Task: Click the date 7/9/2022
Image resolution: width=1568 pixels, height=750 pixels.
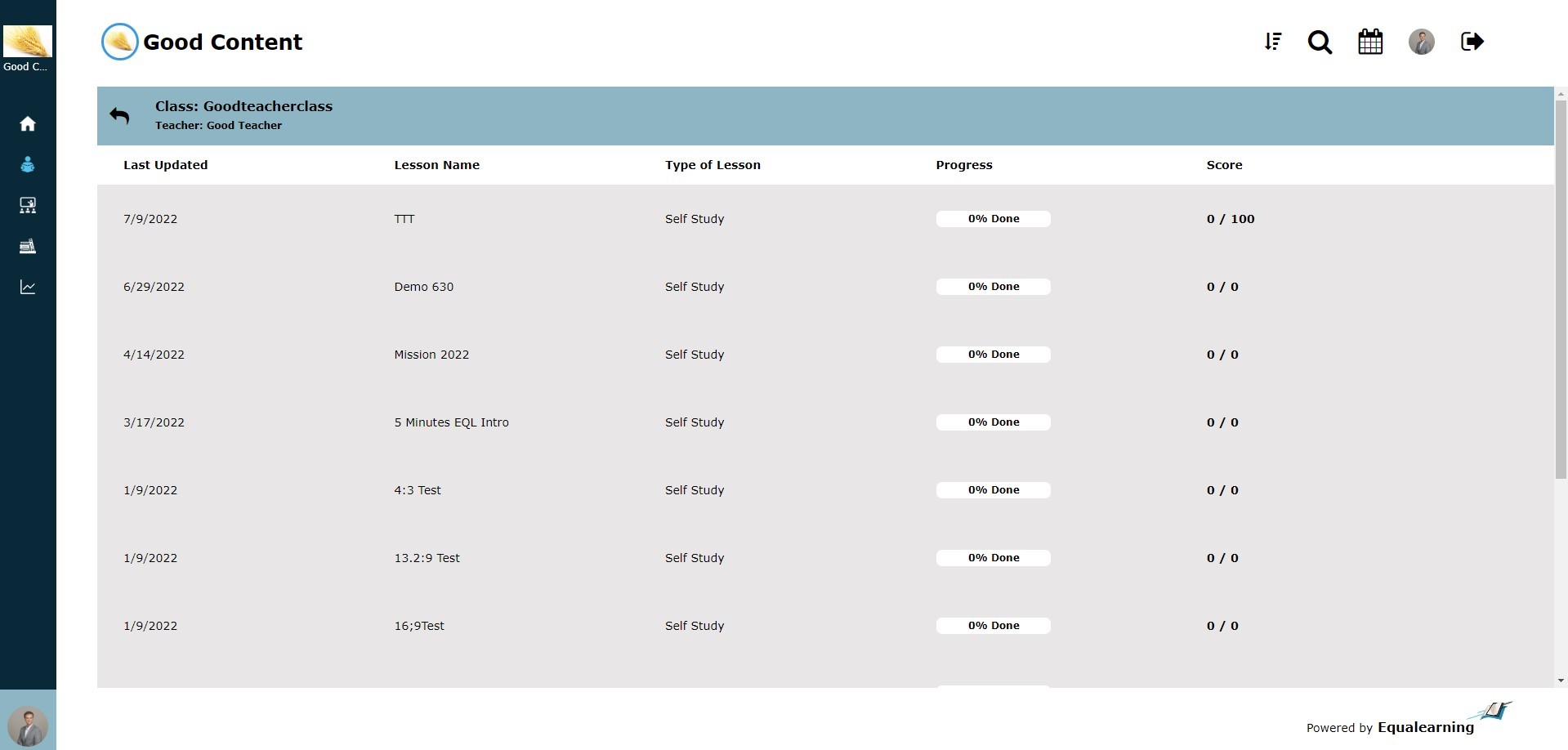Action: [150, 219]
